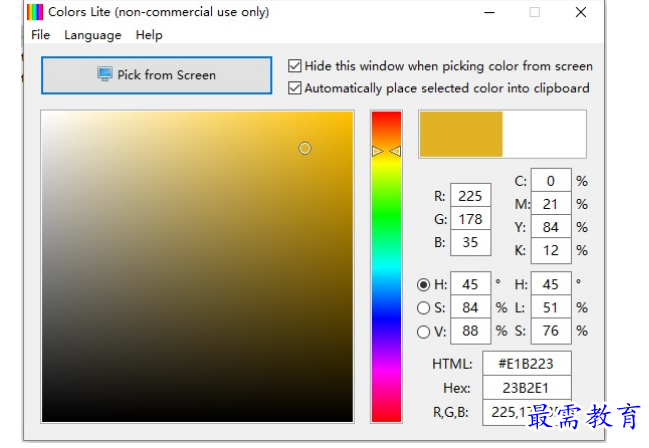Click the C percentage field showing 0
This screenshot has width=649, height=448.
pyautogui.click(x=551, y=181)
